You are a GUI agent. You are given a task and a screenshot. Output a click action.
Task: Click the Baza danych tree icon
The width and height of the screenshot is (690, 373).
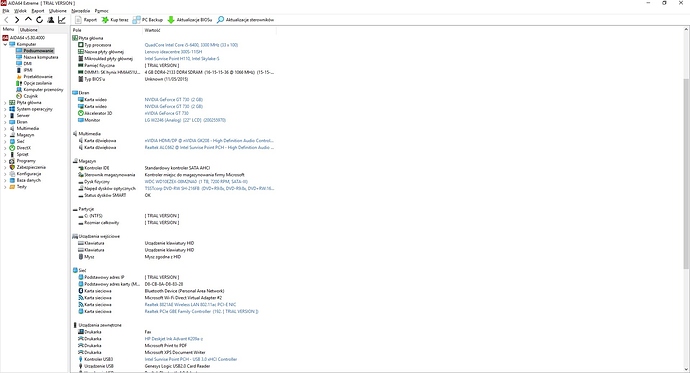12,180
